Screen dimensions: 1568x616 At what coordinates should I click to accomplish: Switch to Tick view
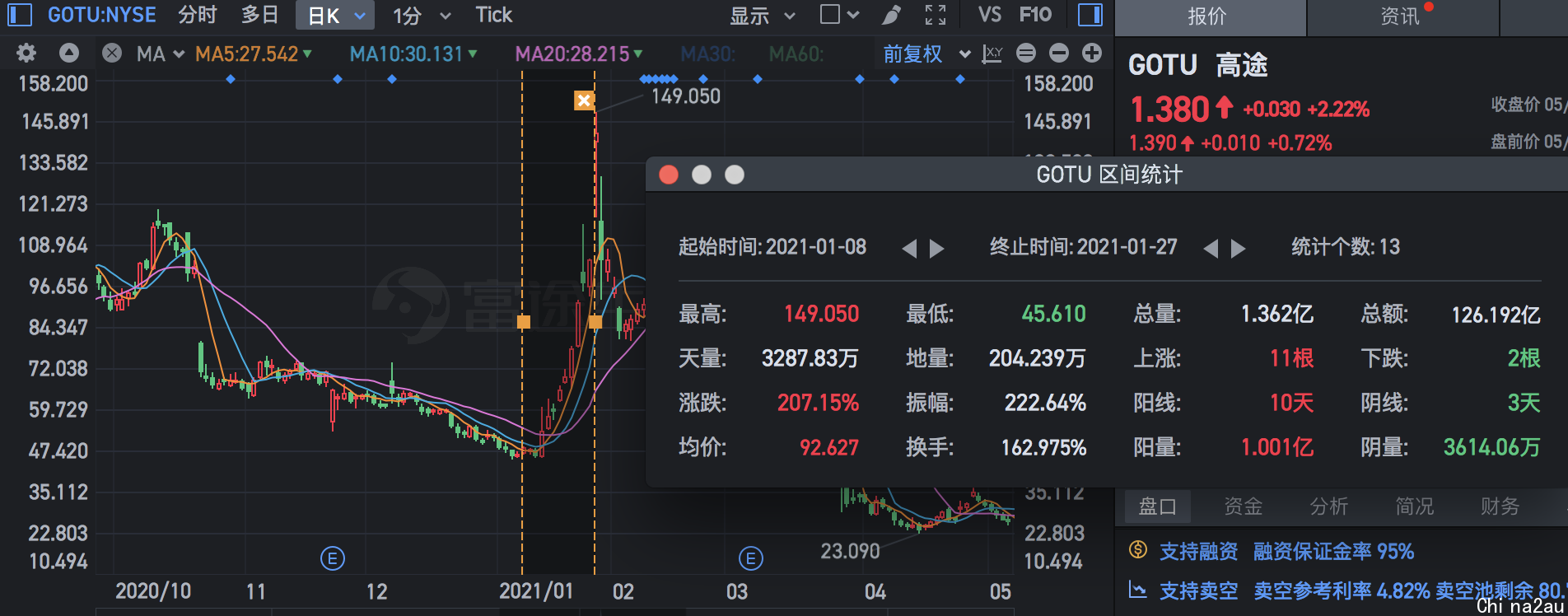coord(494,15)
